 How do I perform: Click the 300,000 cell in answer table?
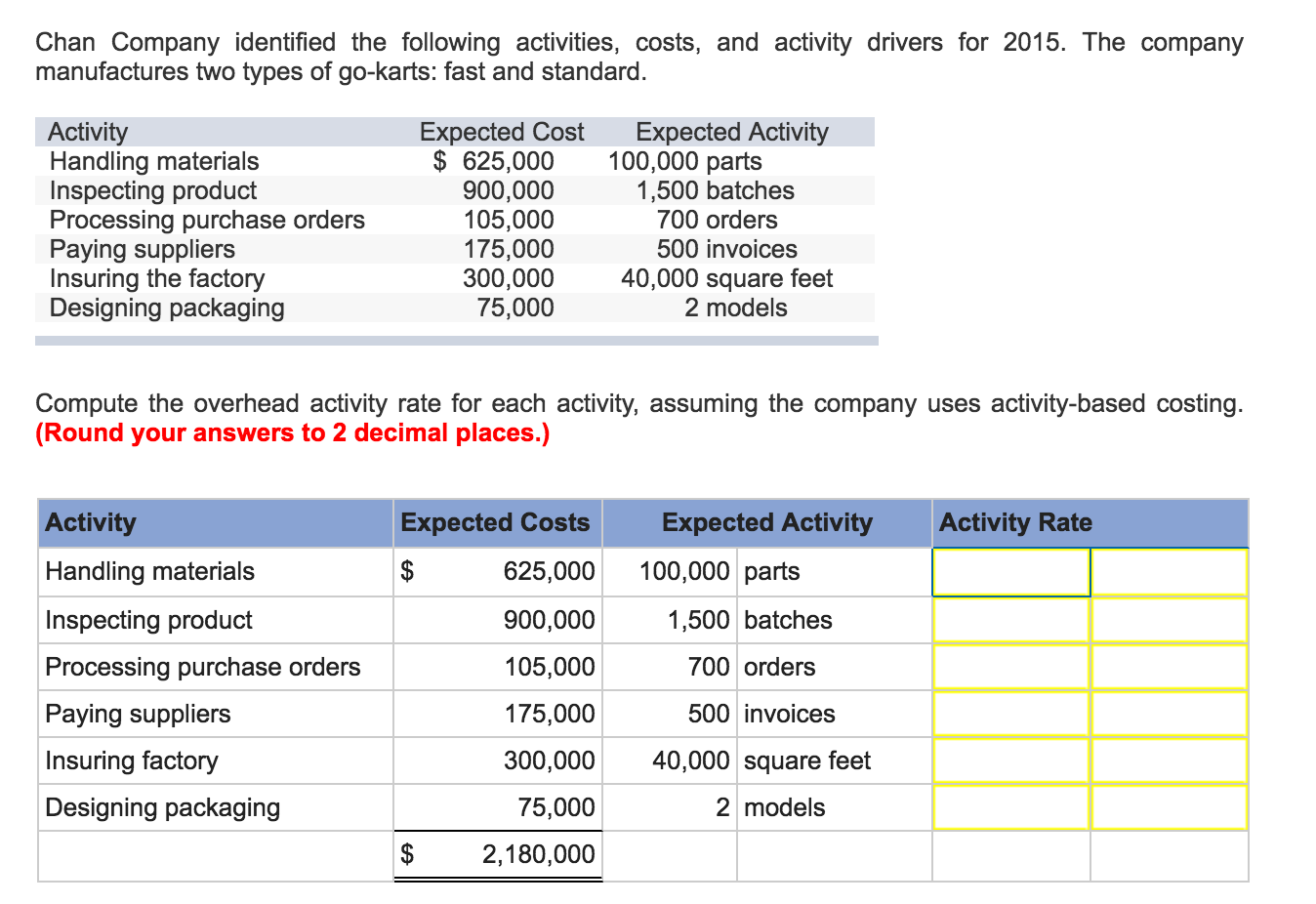(498, 760)
